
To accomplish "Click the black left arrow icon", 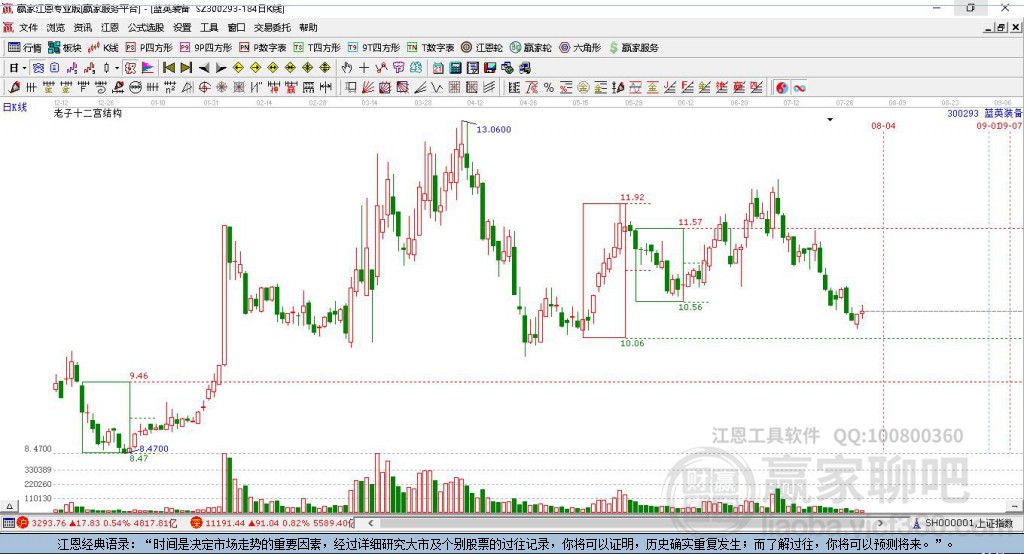I will [204, 68].
